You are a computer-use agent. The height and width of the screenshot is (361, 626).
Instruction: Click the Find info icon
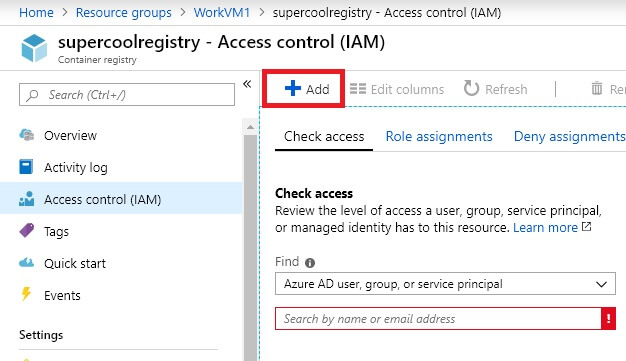click(x=310, y=262)
